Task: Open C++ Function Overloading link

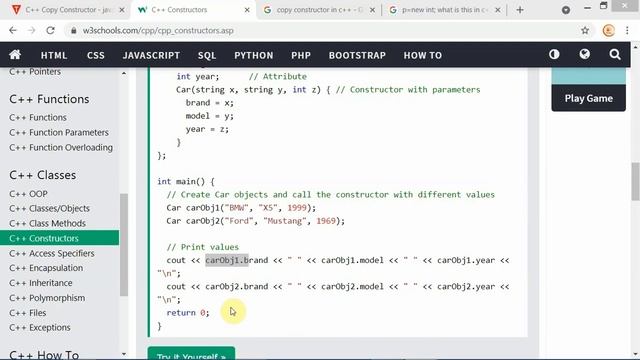Action: coord(61,147)
